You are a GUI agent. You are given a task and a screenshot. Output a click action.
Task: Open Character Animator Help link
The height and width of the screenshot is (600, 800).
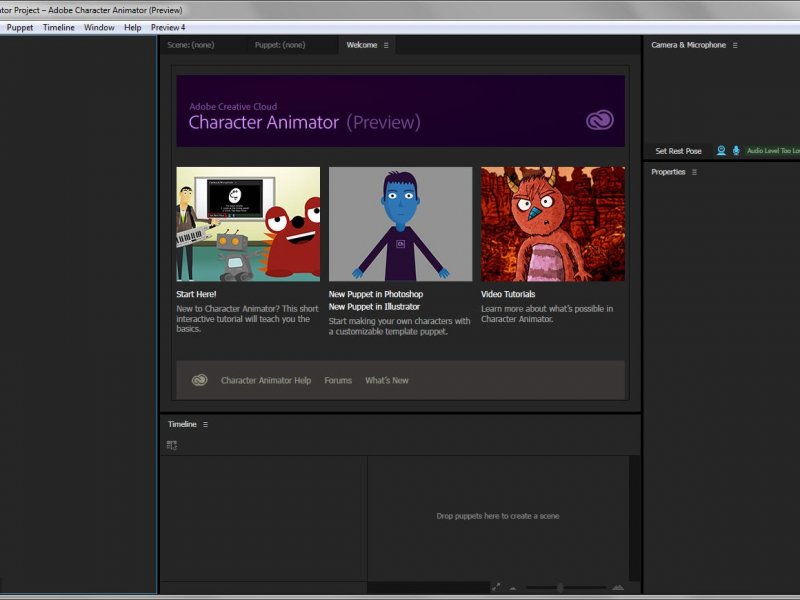click(266, 380)
